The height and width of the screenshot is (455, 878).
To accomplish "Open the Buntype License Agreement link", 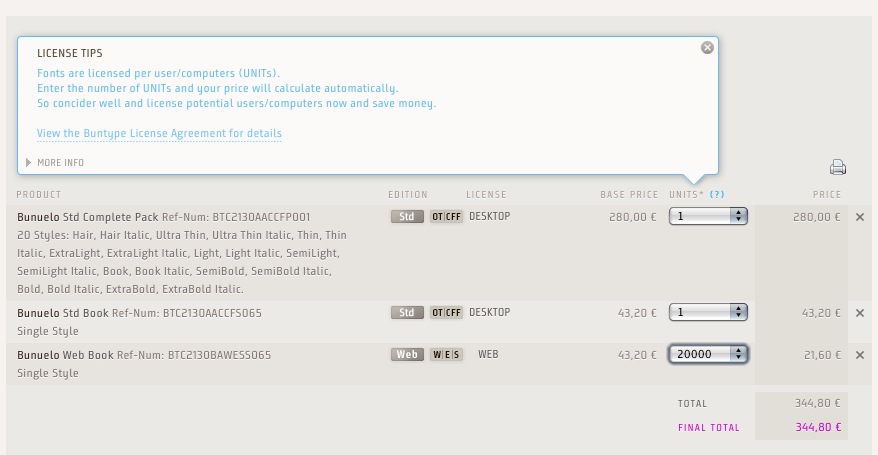I will click(159, 134).
